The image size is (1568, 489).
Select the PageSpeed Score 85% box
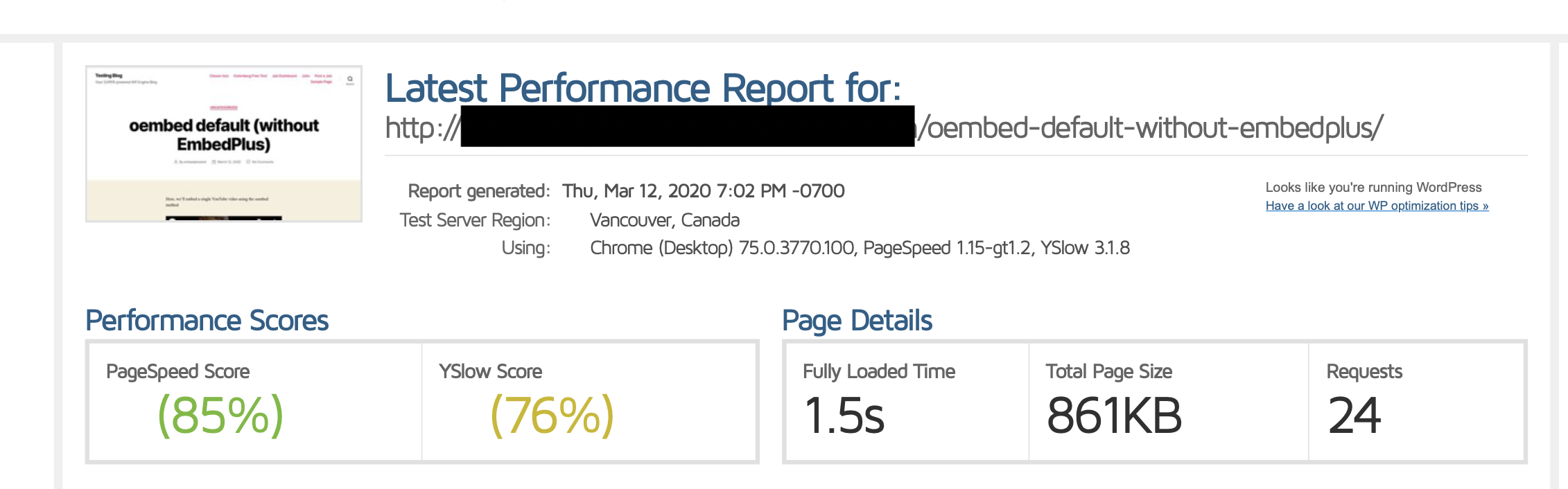(x=255, y=402)
